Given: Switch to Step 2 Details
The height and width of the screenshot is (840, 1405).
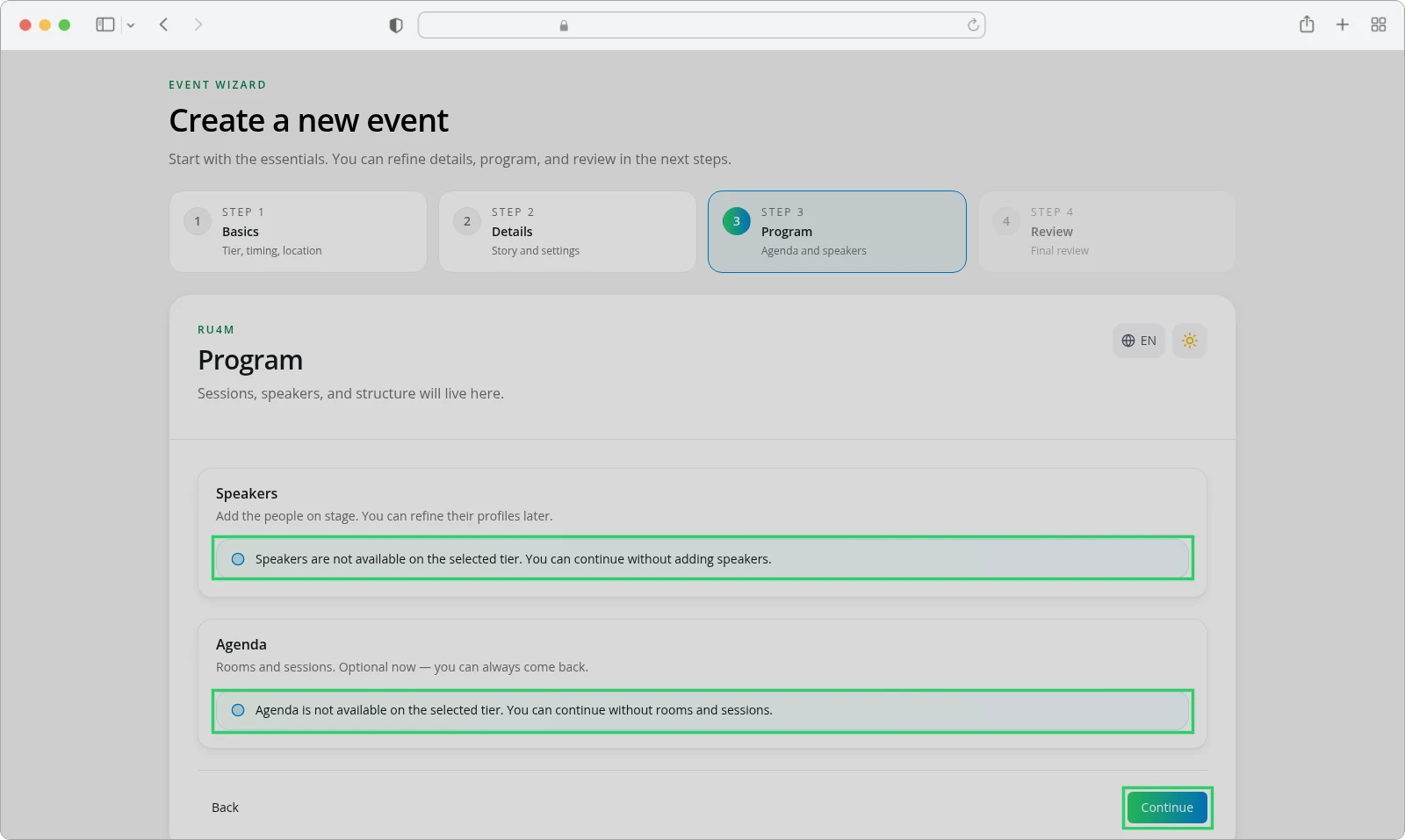Looking at the screenshot, I should click(x=567, y=232).
